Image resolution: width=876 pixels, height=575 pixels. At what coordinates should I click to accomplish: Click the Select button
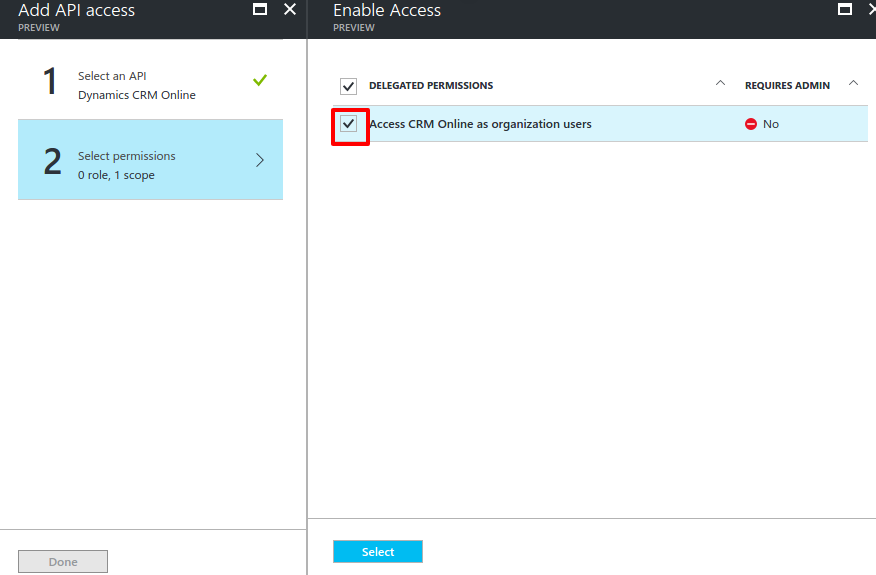(x=378, y=552)
